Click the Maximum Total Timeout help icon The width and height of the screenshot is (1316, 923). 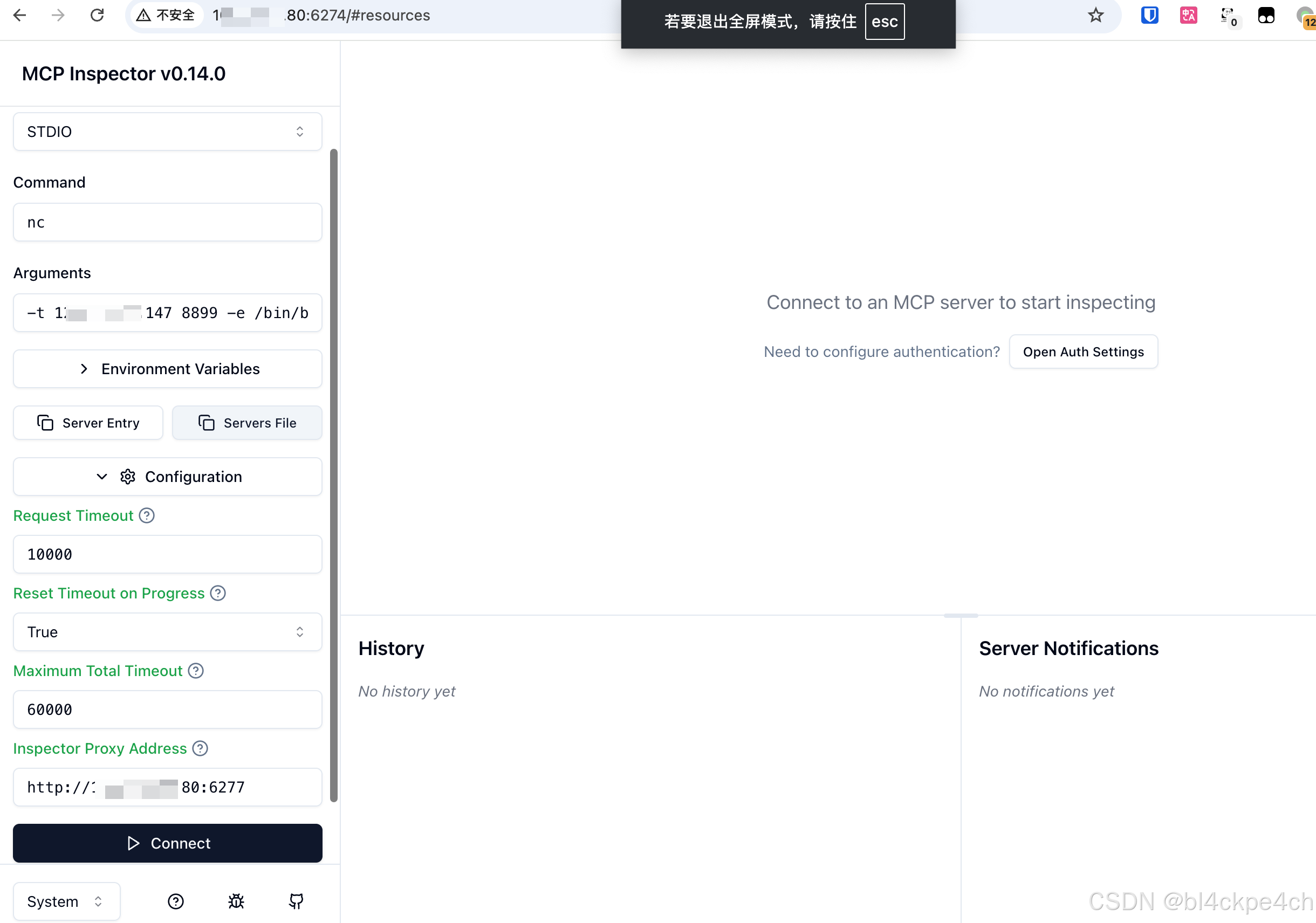(x=195, y=670)
